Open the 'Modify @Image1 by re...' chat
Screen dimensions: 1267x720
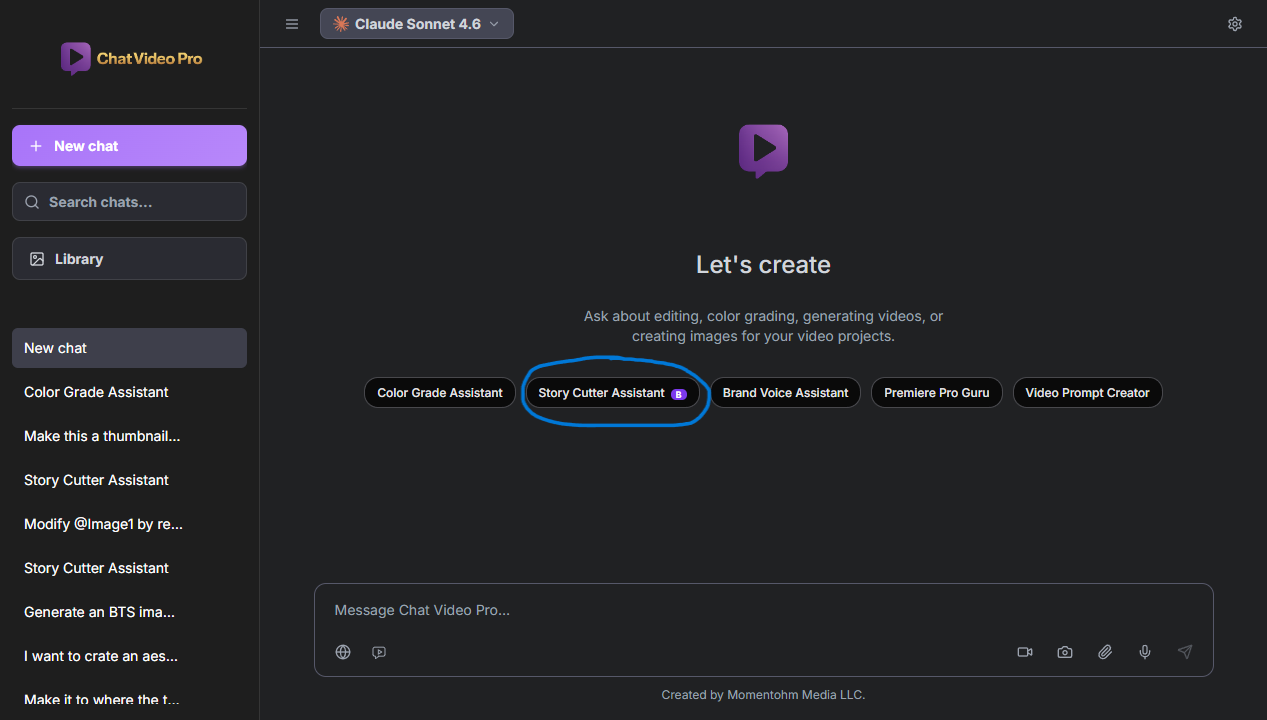pos(129,524)
